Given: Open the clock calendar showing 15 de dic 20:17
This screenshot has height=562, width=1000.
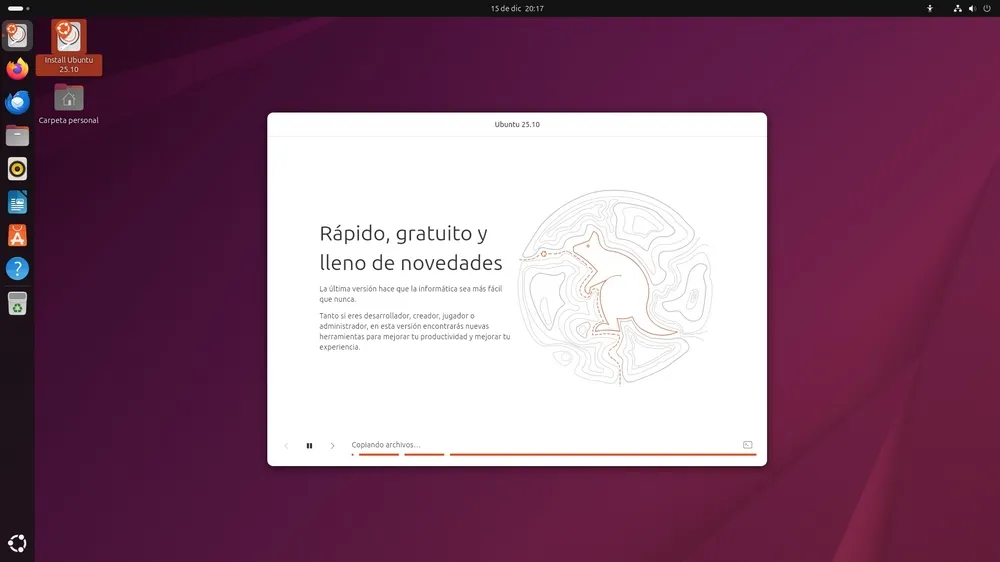Looking at the screenshot, I should click(x=517, y=8).
